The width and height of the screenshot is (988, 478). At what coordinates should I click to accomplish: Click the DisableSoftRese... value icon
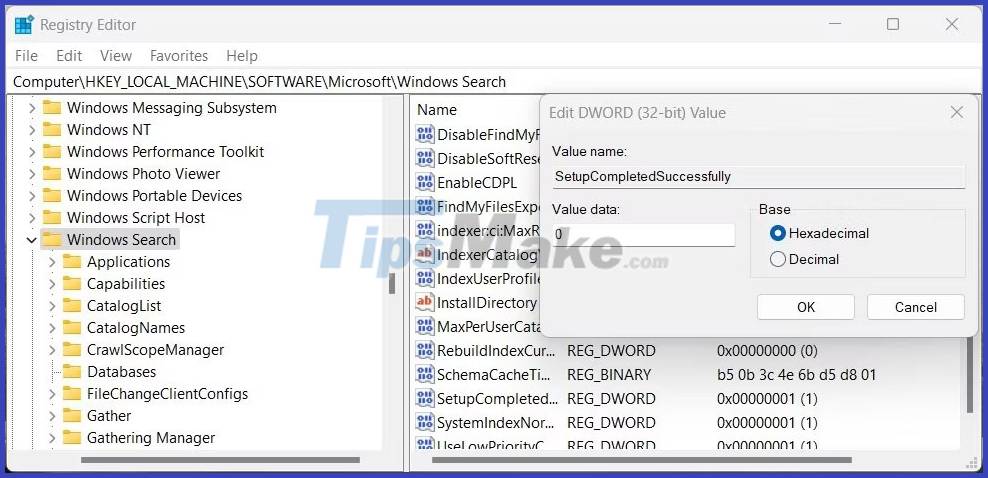425,158
